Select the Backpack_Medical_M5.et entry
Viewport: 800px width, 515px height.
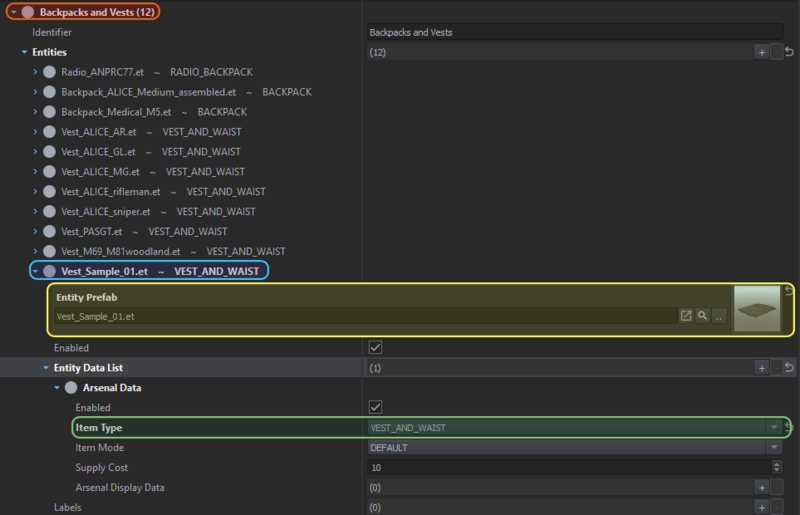116,112
